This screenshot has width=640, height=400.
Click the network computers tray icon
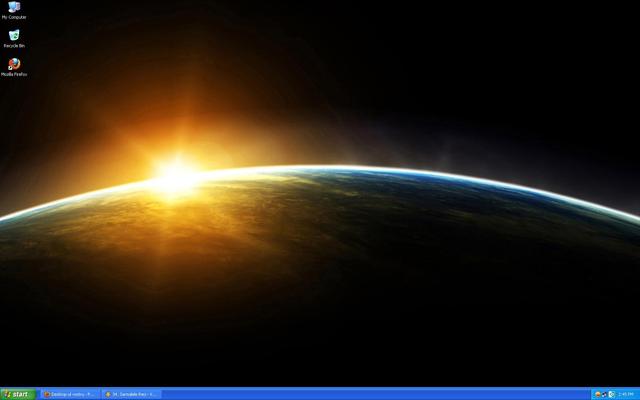[604, 394]
